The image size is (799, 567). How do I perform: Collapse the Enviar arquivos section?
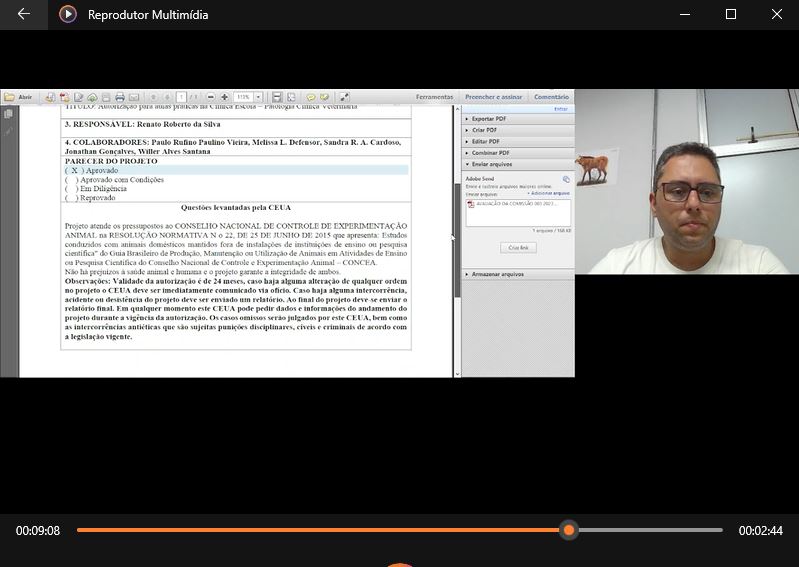[518, 164]
